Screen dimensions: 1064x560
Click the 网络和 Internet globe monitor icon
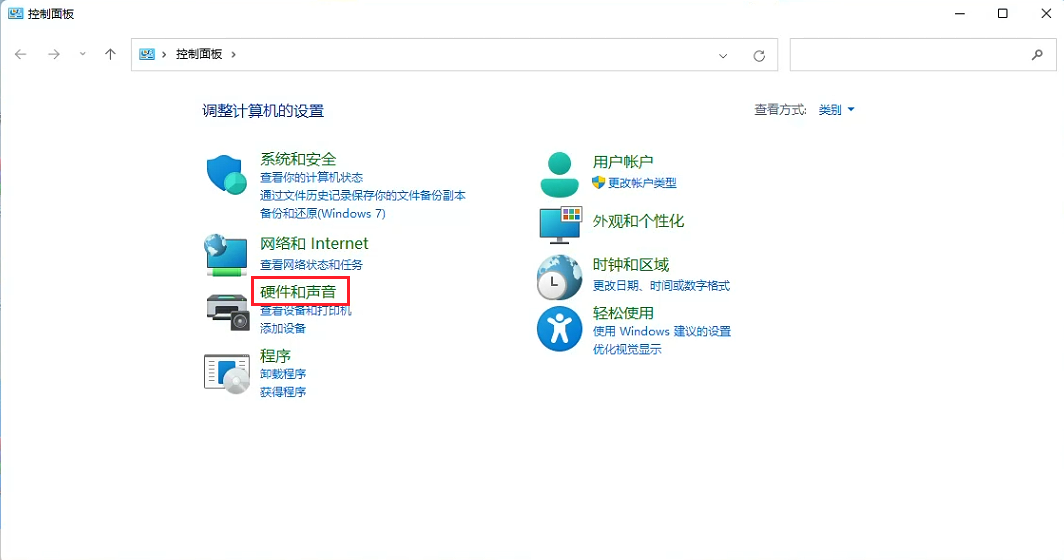[226, 255]
